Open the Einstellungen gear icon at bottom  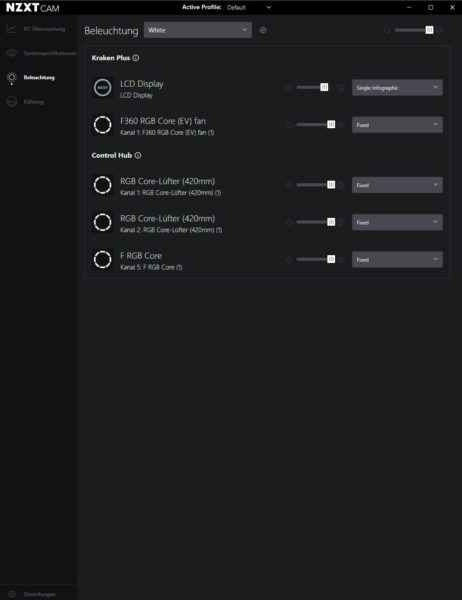coord(12,594)
